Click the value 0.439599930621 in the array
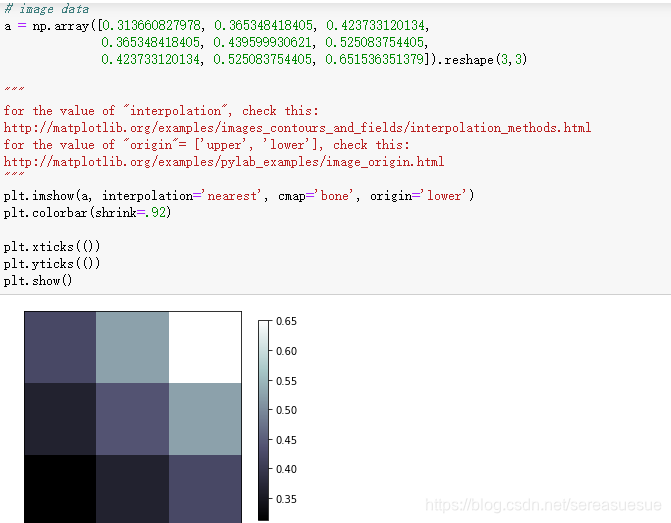Screen dimensions: 671x523 (262, 42)
